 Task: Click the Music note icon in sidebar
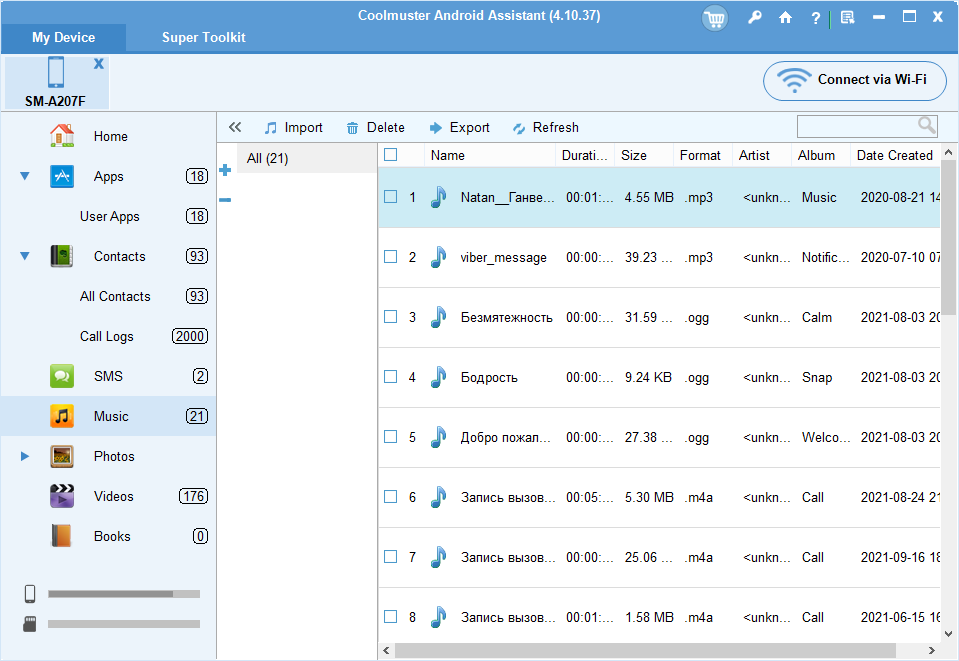62,416
